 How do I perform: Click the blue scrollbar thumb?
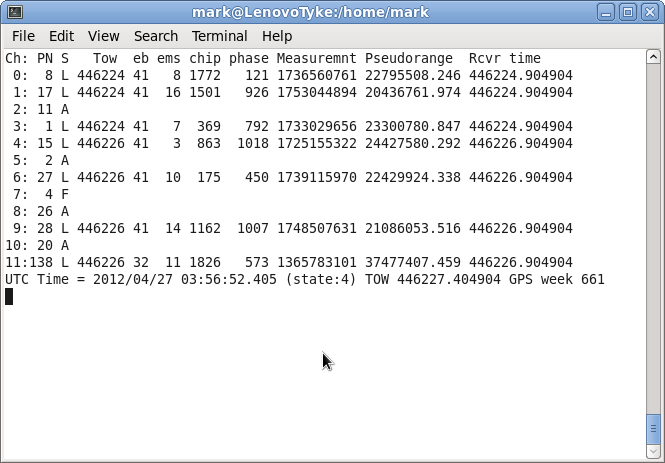point(654,428)
